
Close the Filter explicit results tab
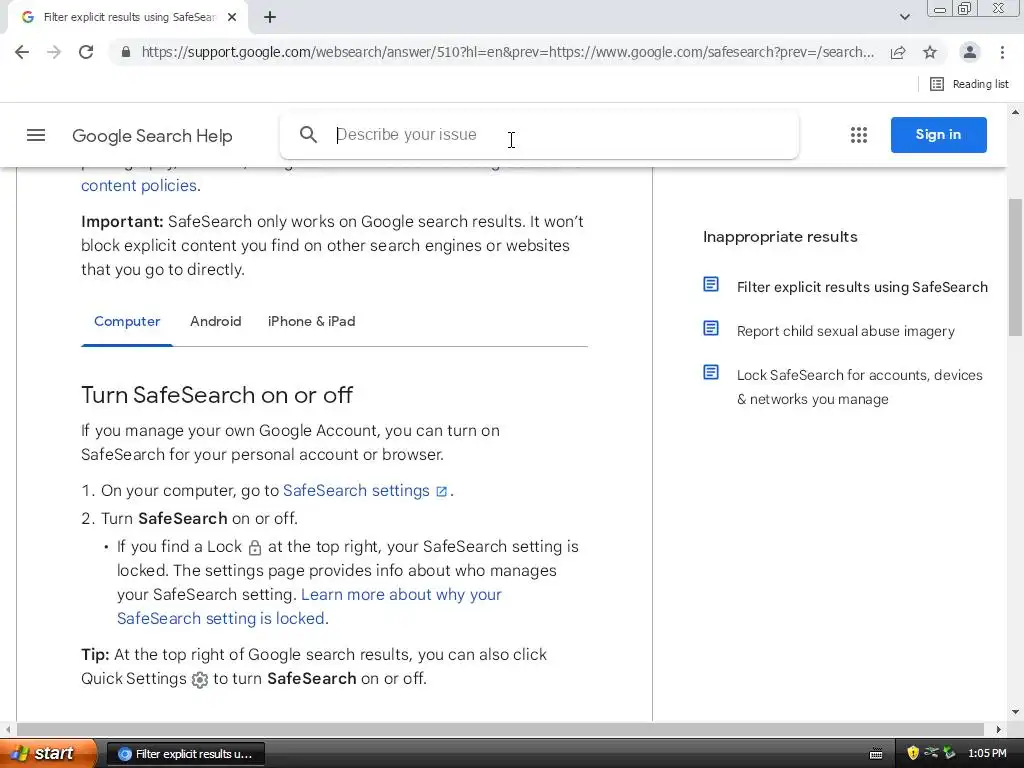[232, 18]
